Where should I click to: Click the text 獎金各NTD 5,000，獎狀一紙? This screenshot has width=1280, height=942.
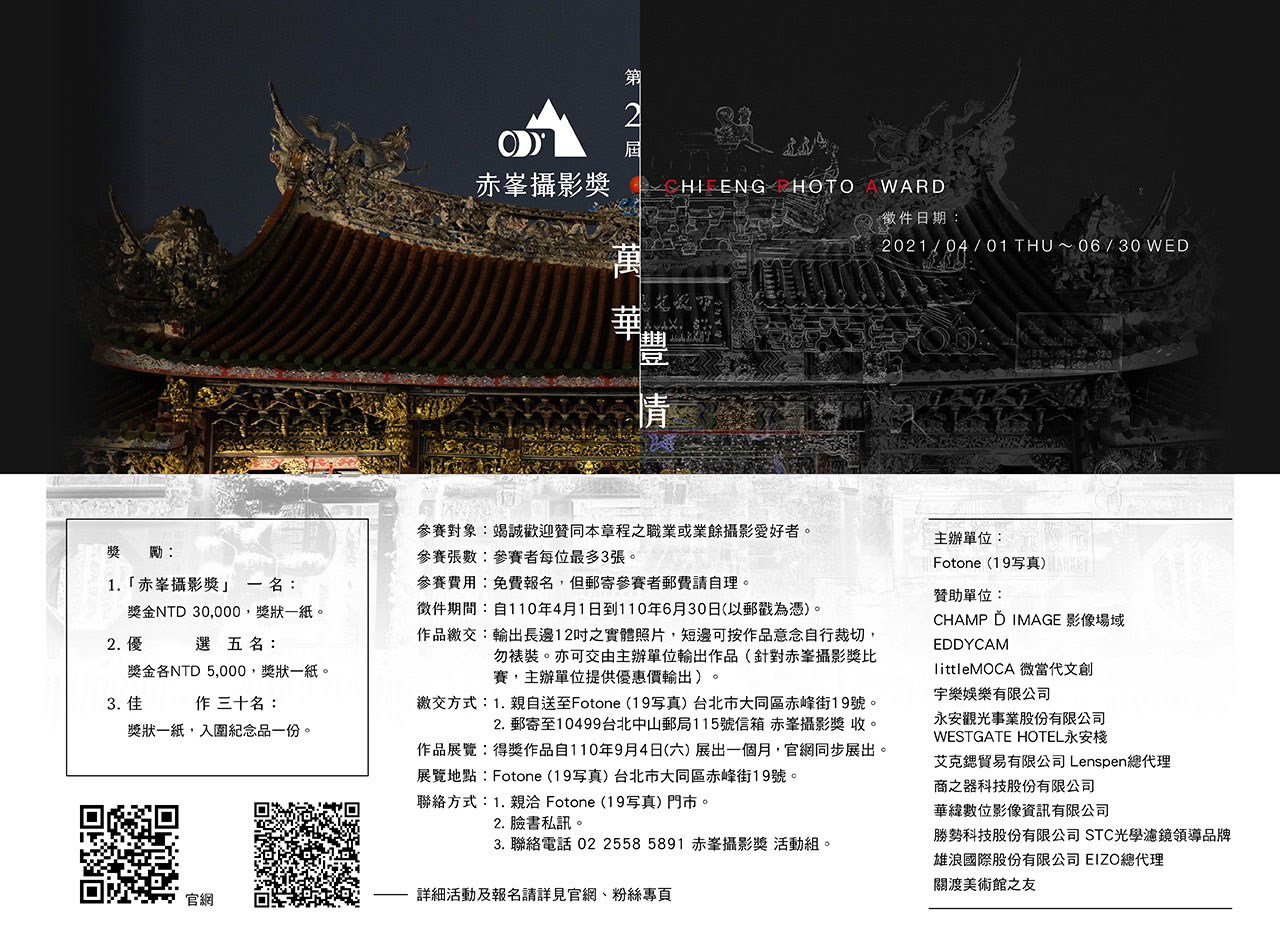229,671
